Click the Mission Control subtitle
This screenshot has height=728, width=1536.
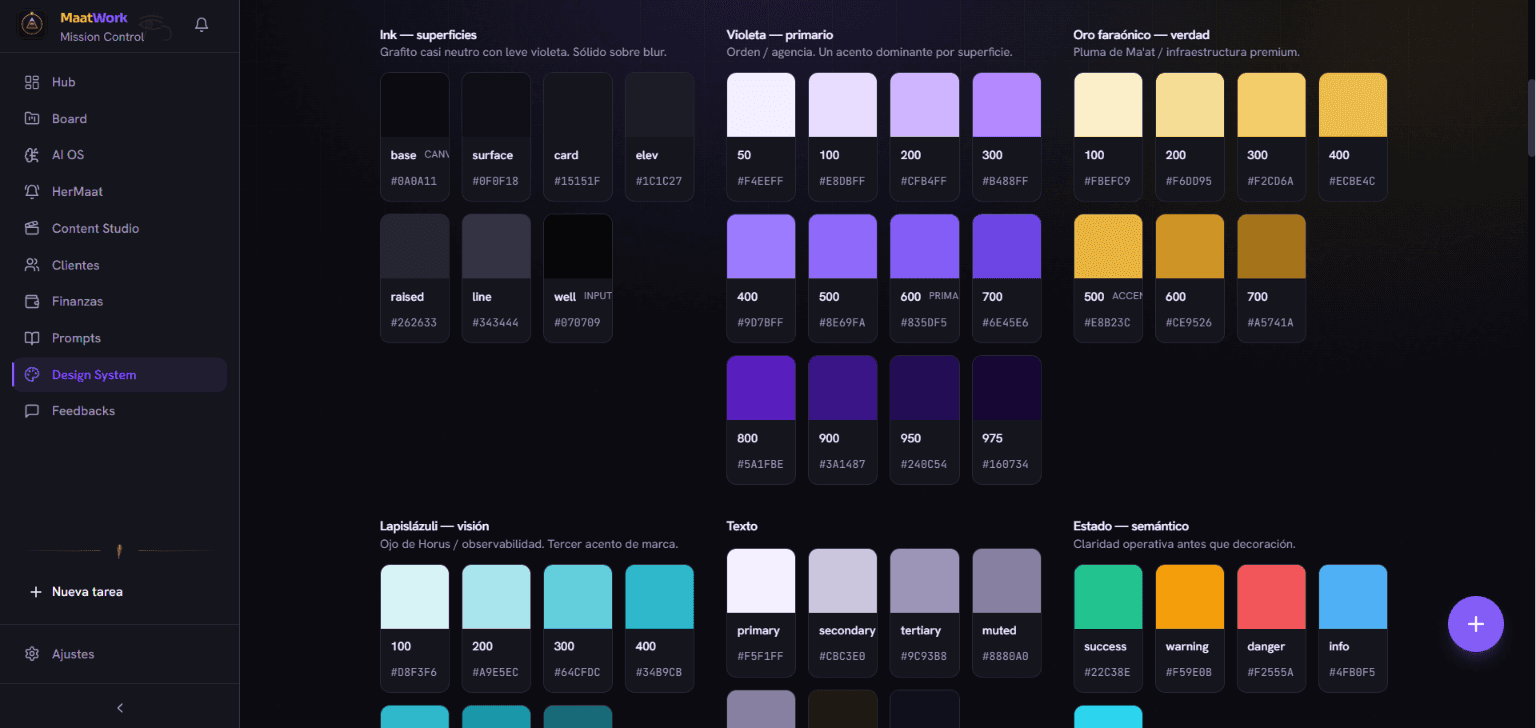point(102,37)
